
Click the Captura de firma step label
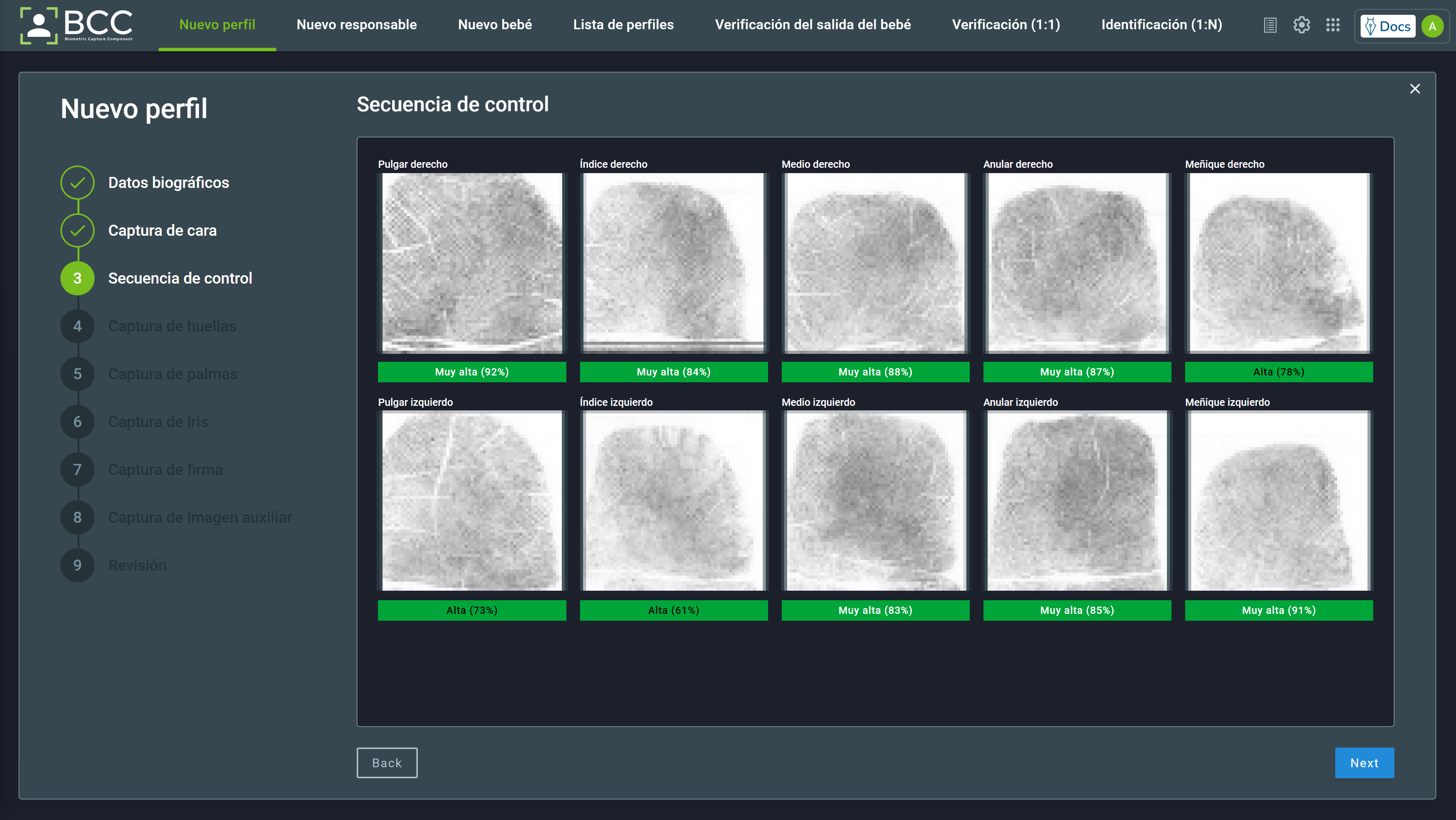point(165,470)
